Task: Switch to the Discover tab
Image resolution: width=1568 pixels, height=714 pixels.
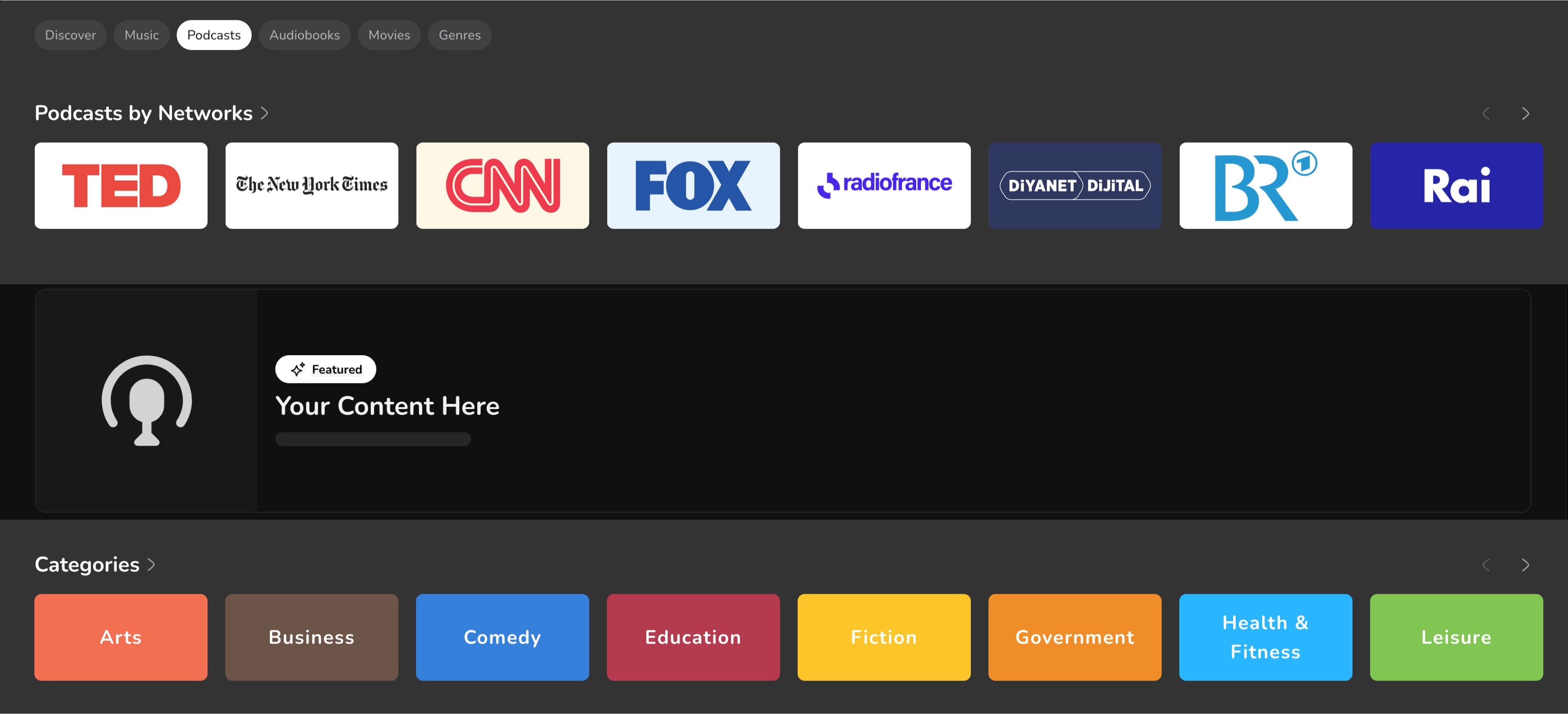Action: 70,35
